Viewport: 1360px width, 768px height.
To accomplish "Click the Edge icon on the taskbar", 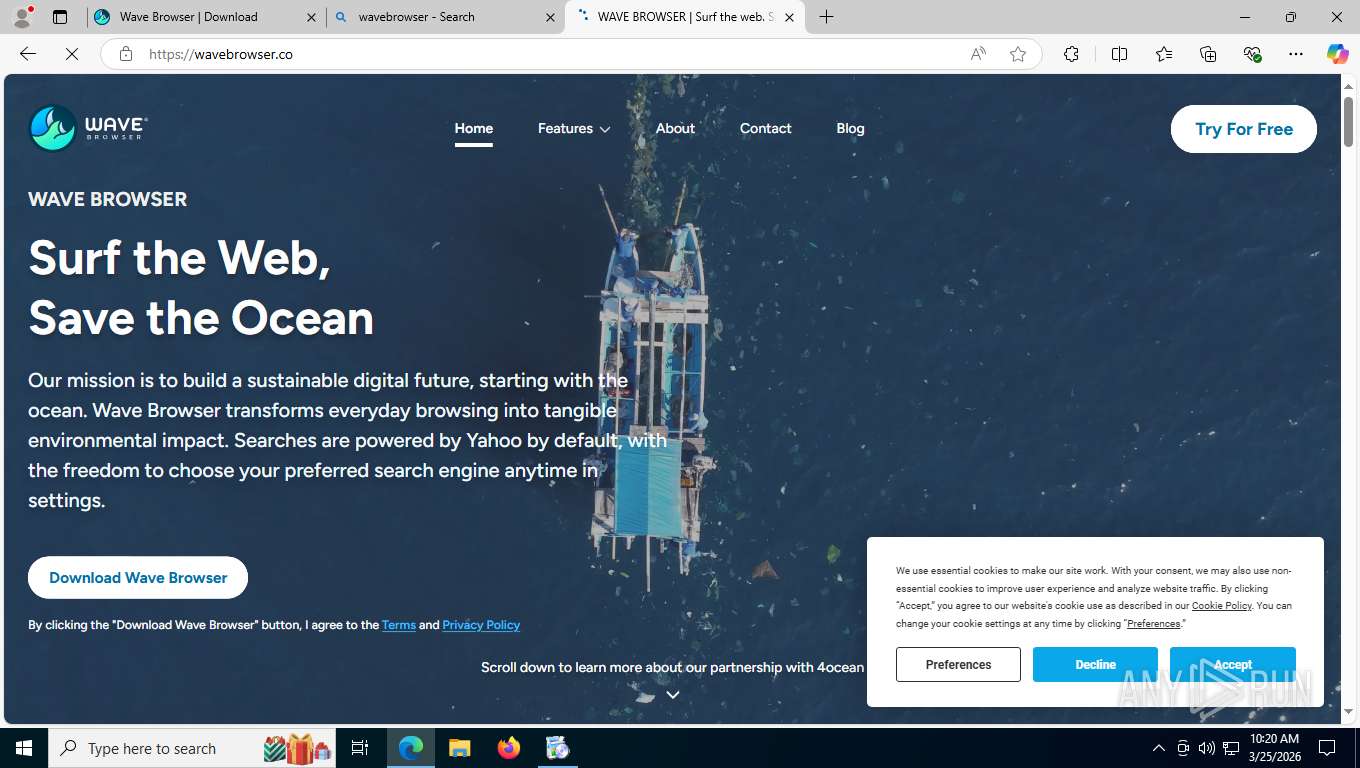I will point(411,748).
